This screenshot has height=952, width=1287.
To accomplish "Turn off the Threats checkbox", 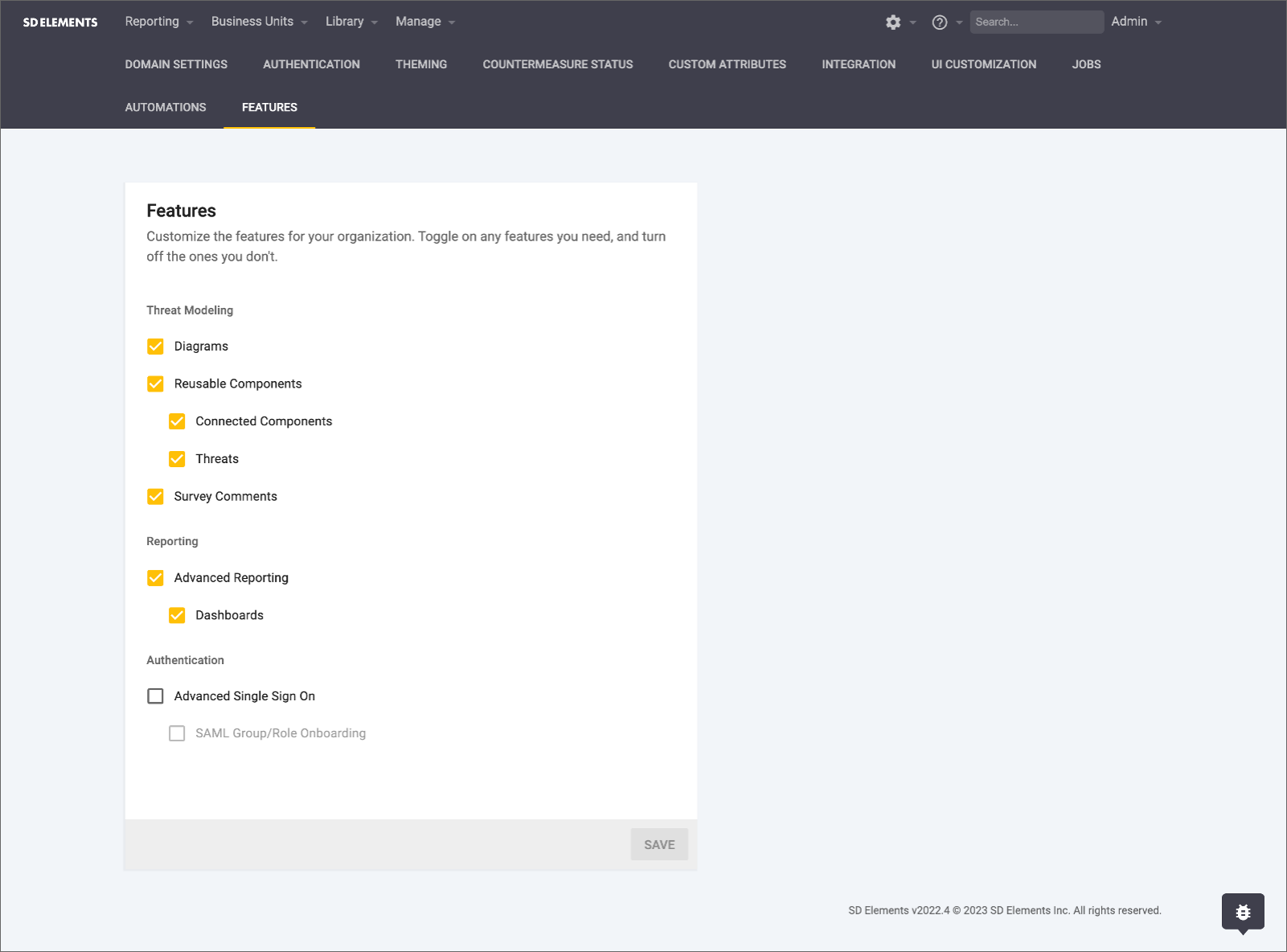I will click(x=177, y=459).
